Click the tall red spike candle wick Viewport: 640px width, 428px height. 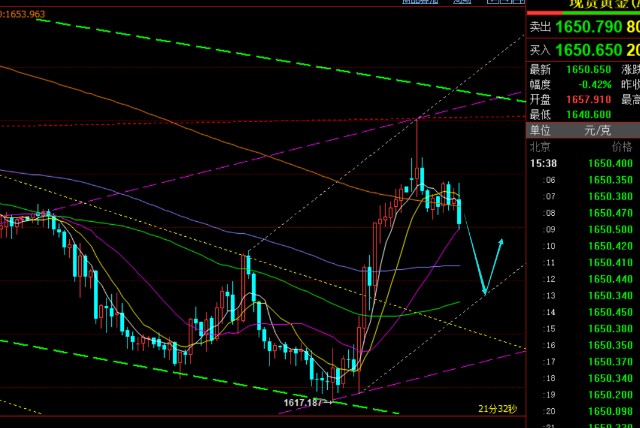417,138
